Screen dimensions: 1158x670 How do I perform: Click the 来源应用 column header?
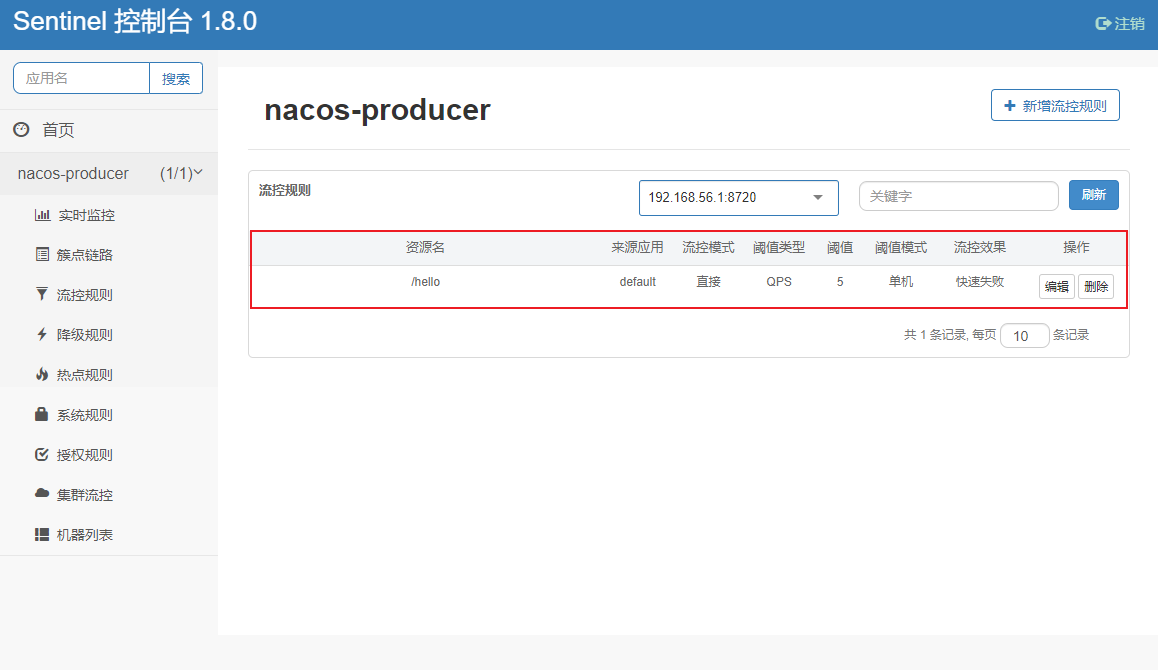[x=637, y=247]
